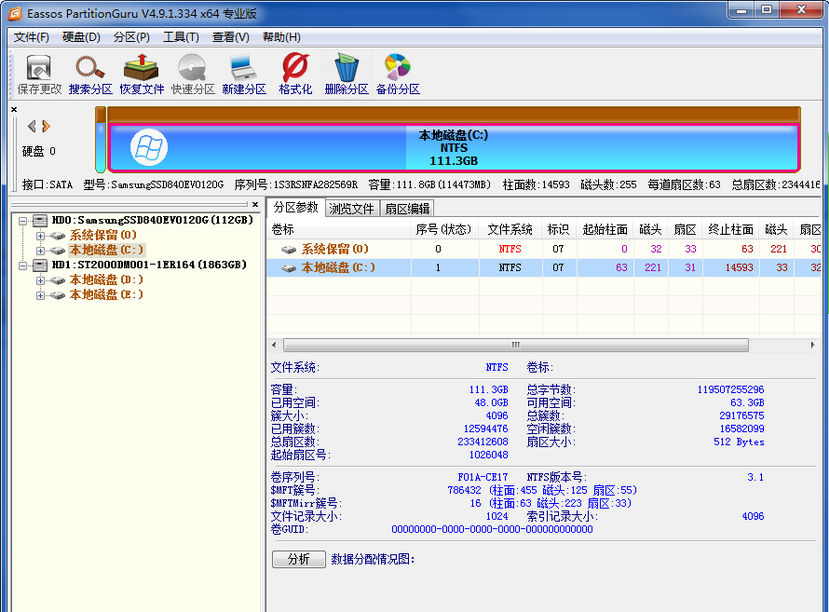The width and height of the screenshot is (829, 612).
Task: Click the 删除分区 (Delete Partition) icon
Action: point(345,72)
